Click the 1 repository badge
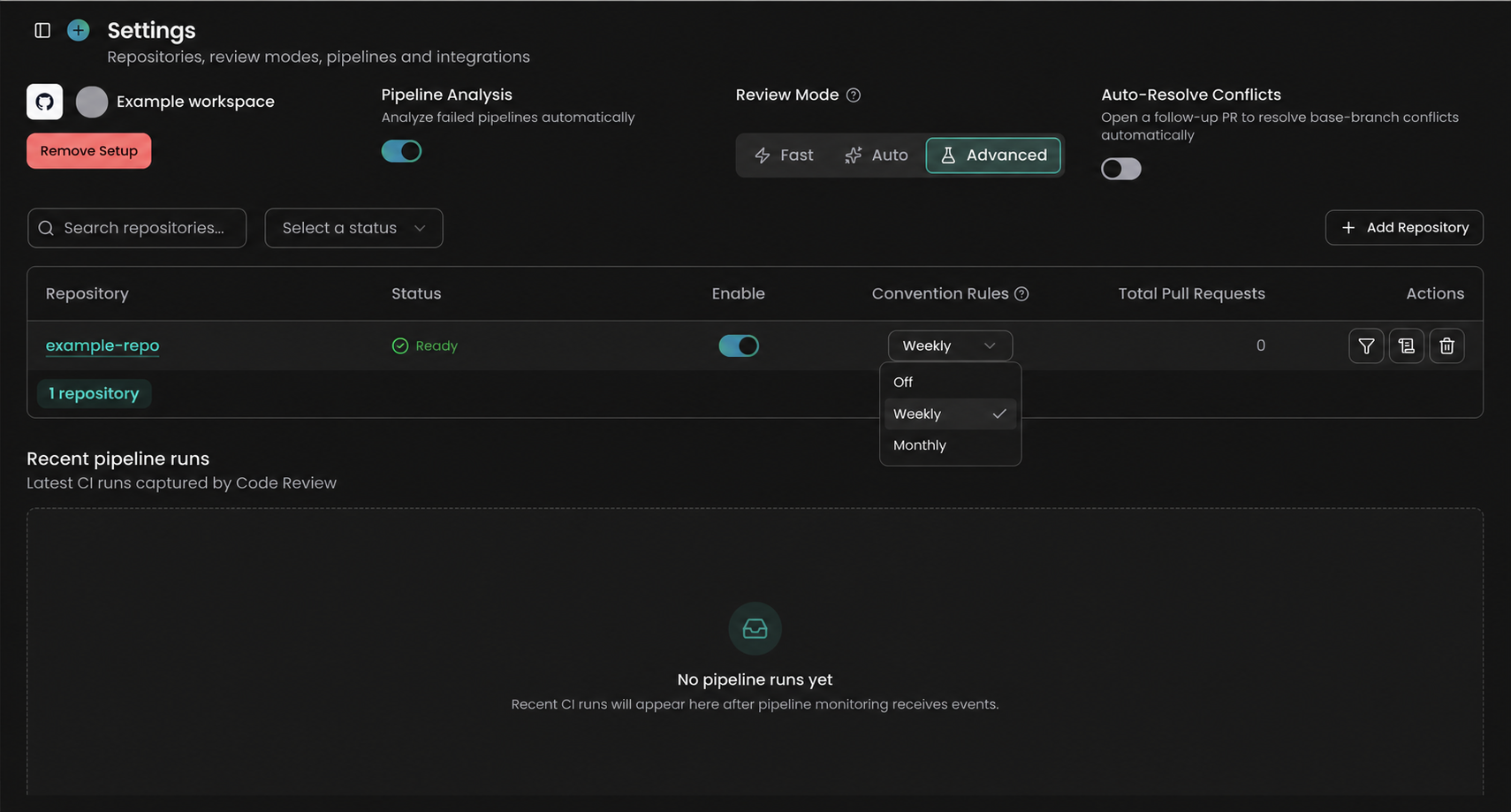 coord(94,393)
